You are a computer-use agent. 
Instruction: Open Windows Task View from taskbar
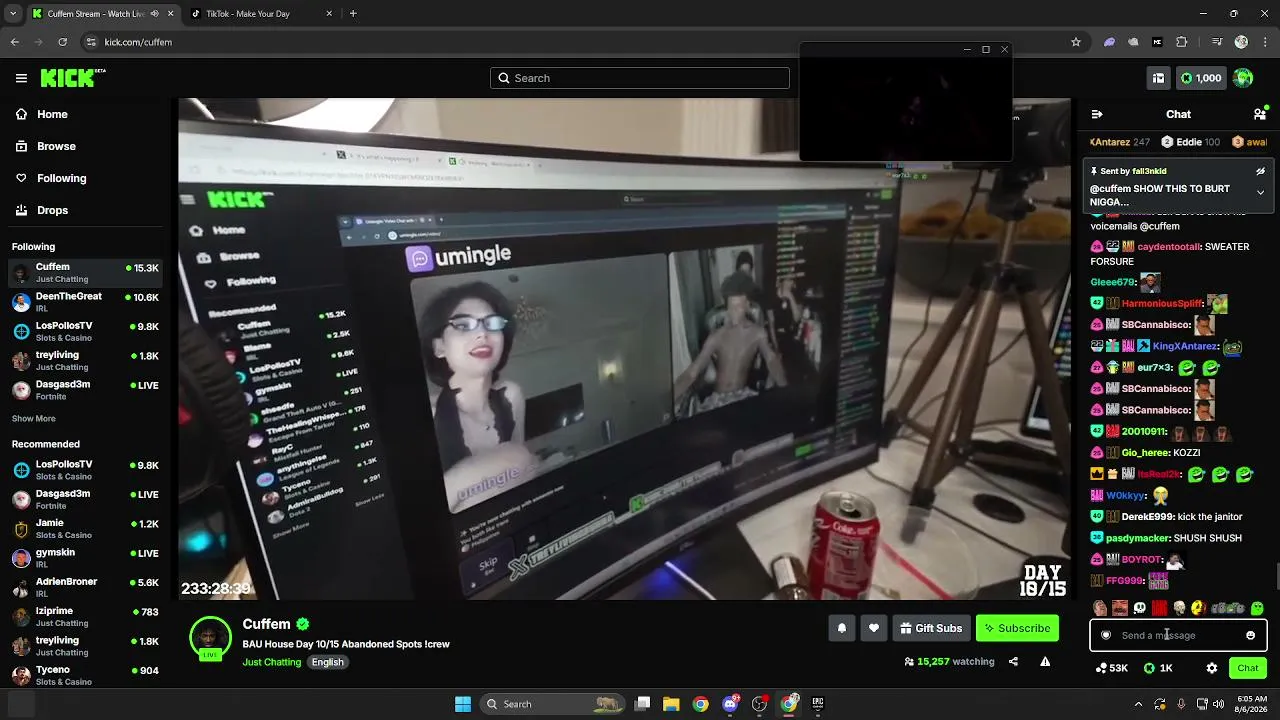pos(643,704)
